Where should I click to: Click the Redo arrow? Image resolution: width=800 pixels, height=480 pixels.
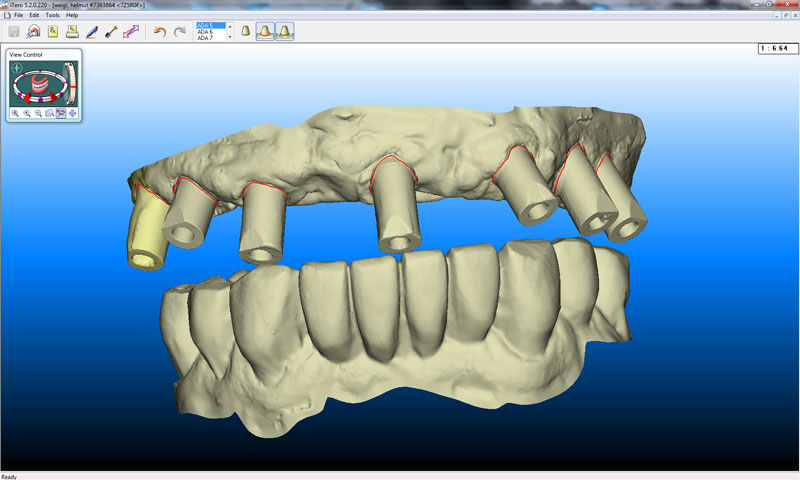tap(179, 32)
